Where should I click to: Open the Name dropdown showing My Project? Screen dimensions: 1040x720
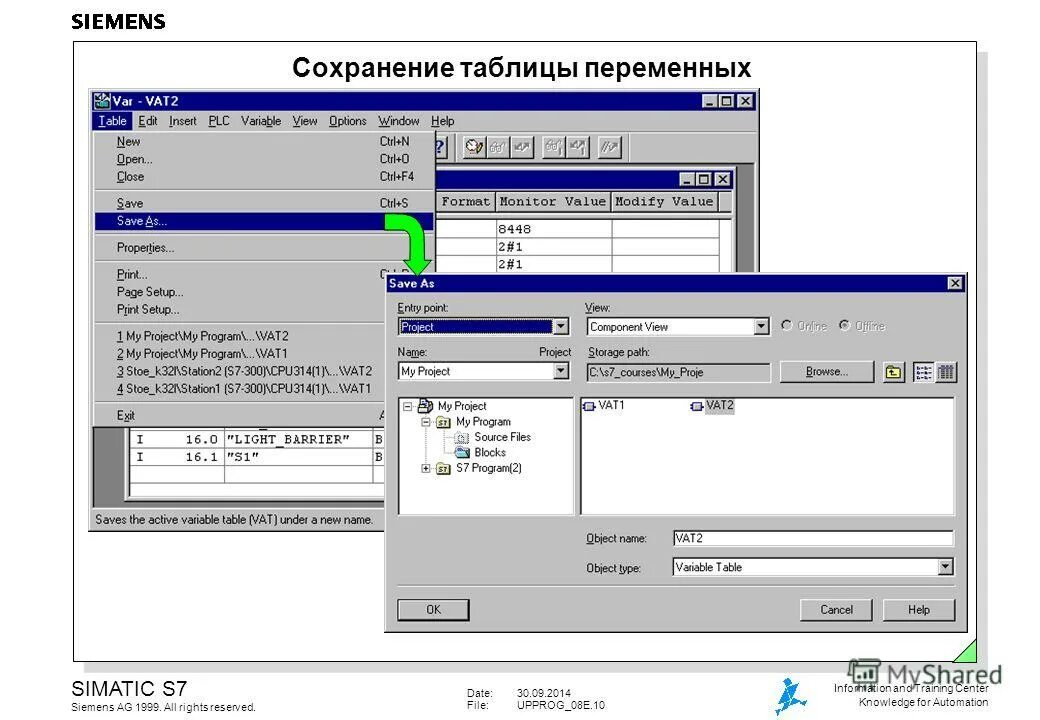[561, 371]
